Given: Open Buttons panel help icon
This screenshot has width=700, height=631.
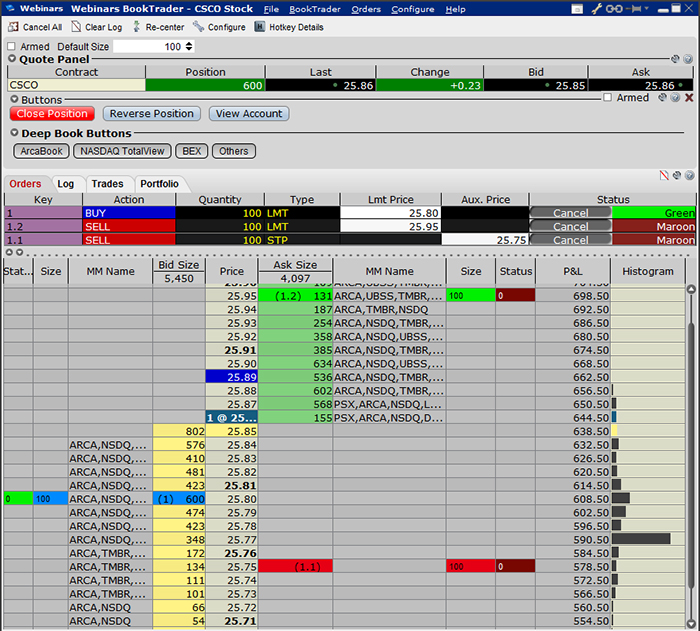Looking at the screenshot, I should tap(675, 97).
